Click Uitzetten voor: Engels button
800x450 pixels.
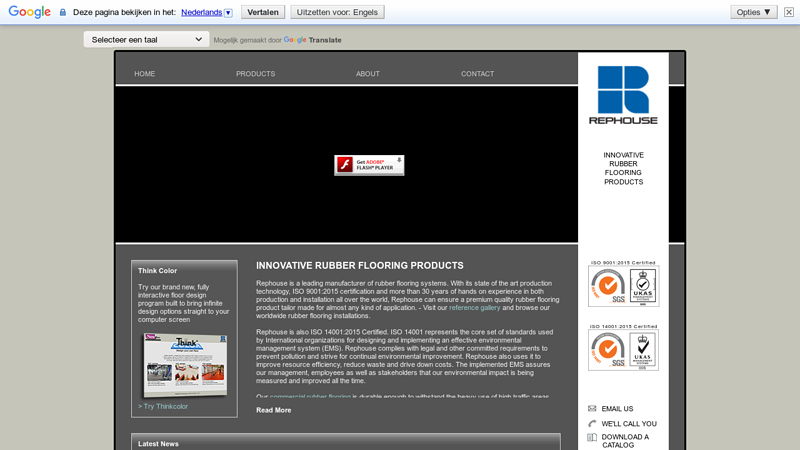click(337, 12)
